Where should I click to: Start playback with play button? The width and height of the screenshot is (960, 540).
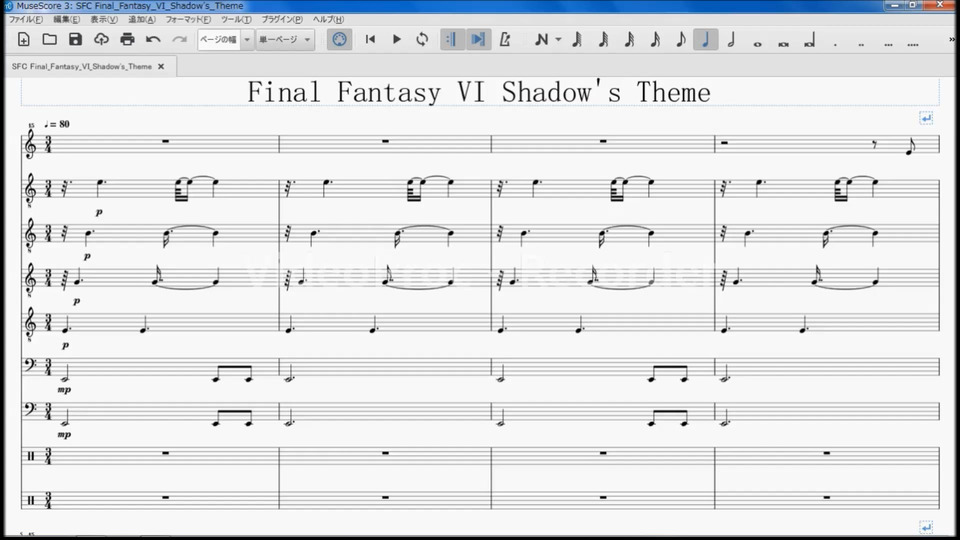click(396, 40)
